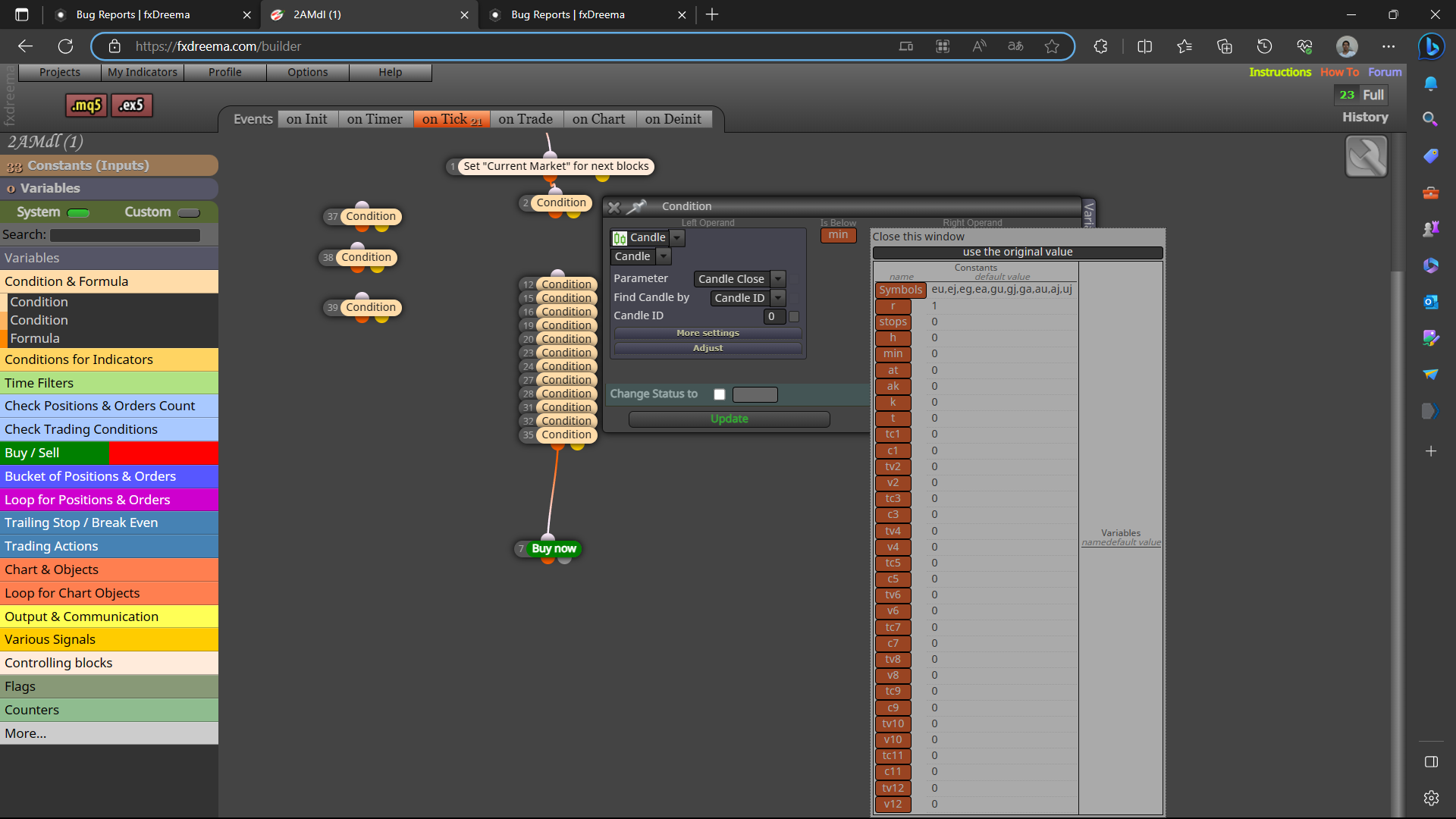Click the Adjust button
1456x819 pixels.
point(708,348)
